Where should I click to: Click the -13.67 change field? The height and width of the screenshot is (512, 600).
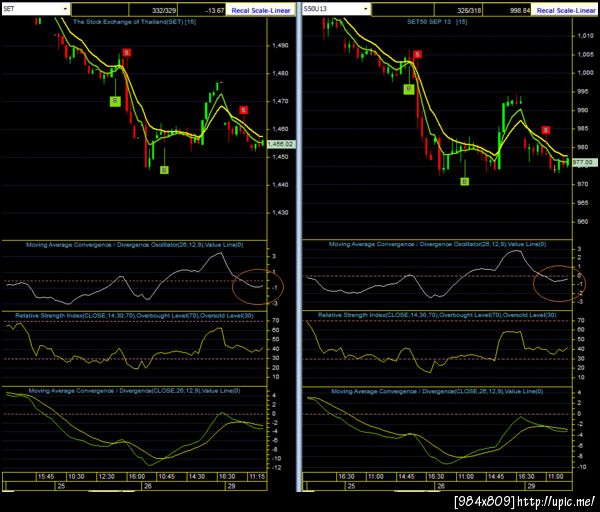(202, 10)
